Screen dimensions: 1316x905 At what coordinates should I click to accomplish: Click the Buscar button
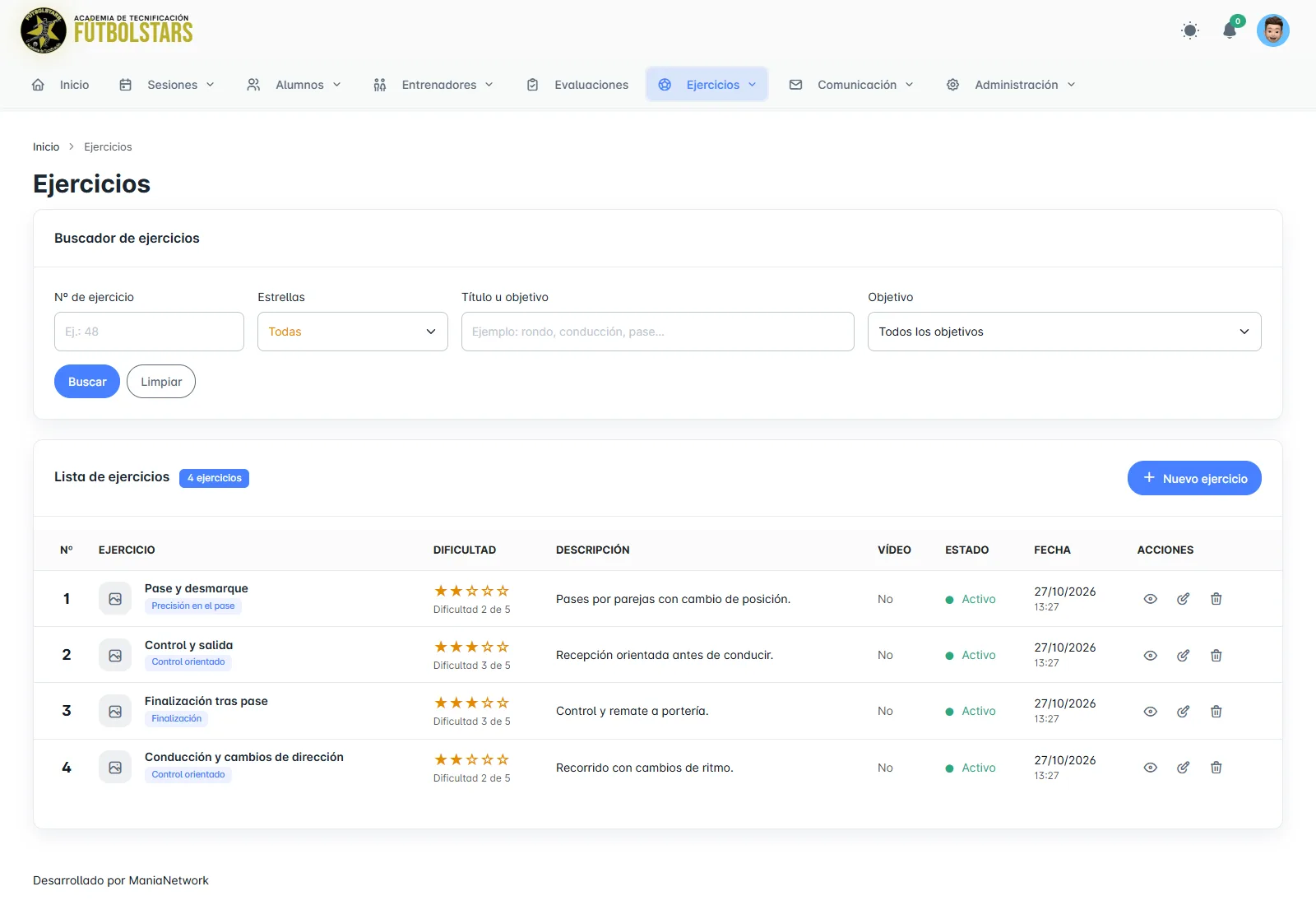pyautogui.click(x=87, y=382)
